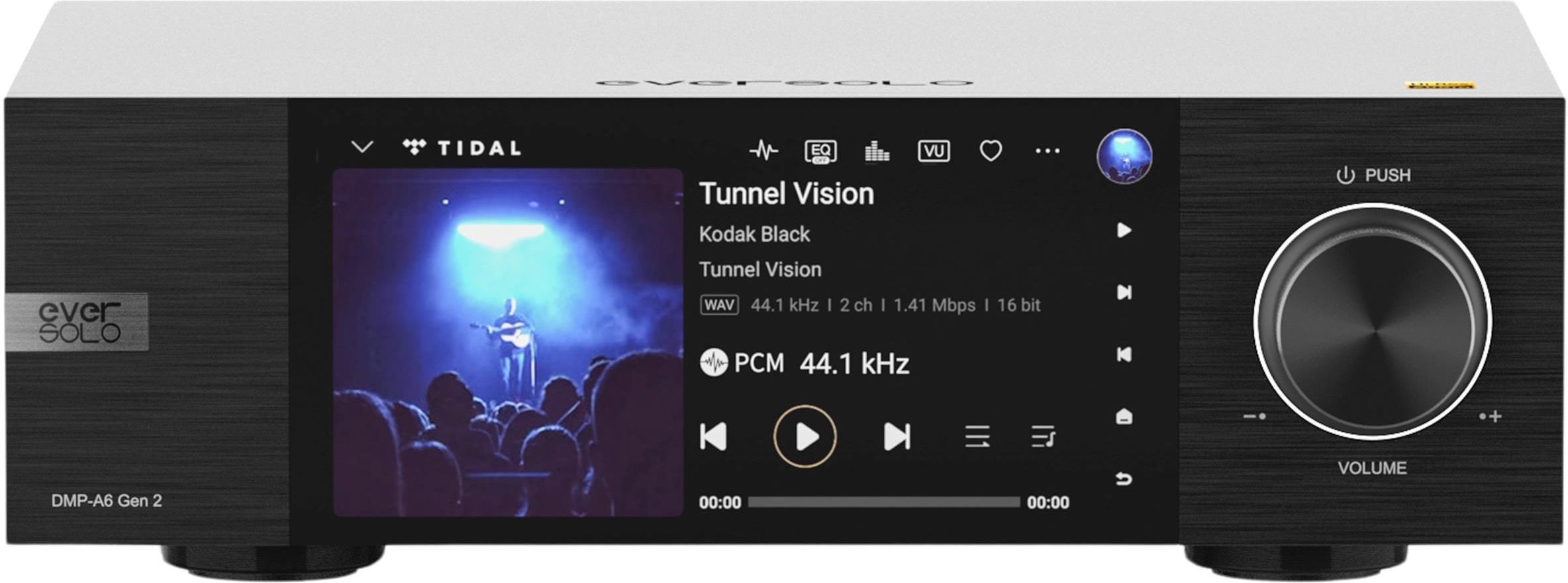Skip to next track in main controls
This screenshot has height=583, width=1568.
(x=897, y=437)
